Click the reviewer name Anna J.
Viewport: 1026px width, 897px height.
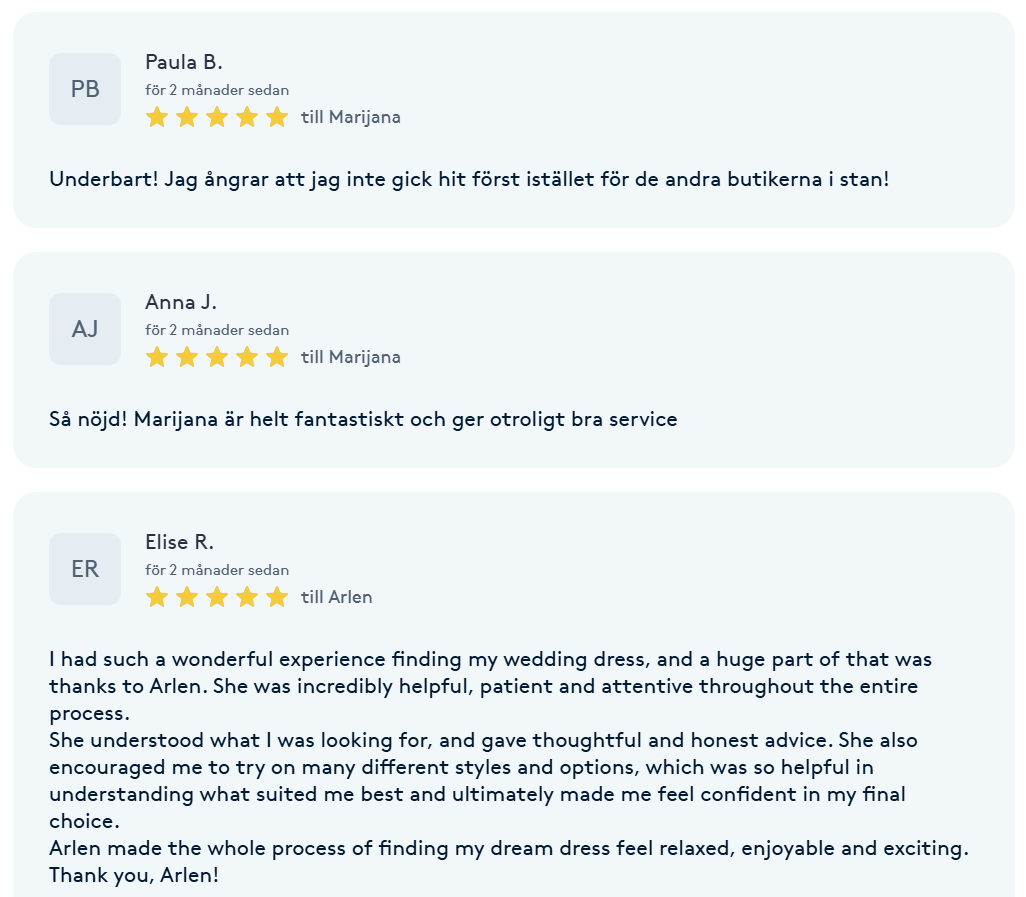coord(181,302)
